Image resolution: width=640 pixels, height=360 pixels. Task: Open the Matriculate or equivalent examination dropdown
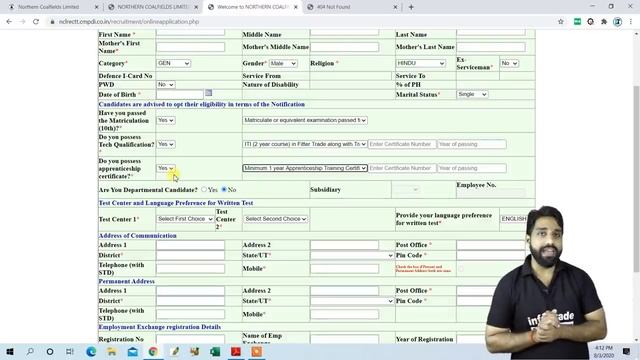[x=305, y=120]
